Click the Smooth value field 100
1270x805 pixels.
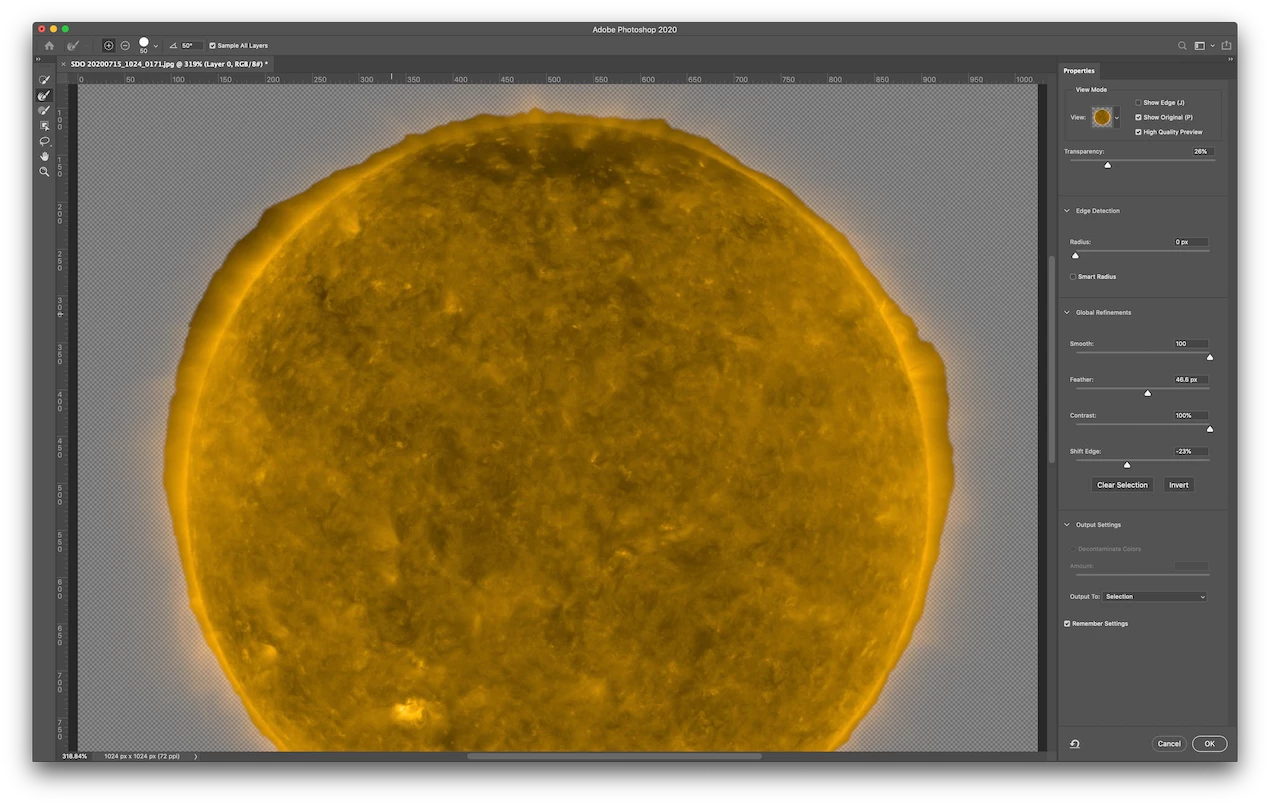coord(1191,344)
